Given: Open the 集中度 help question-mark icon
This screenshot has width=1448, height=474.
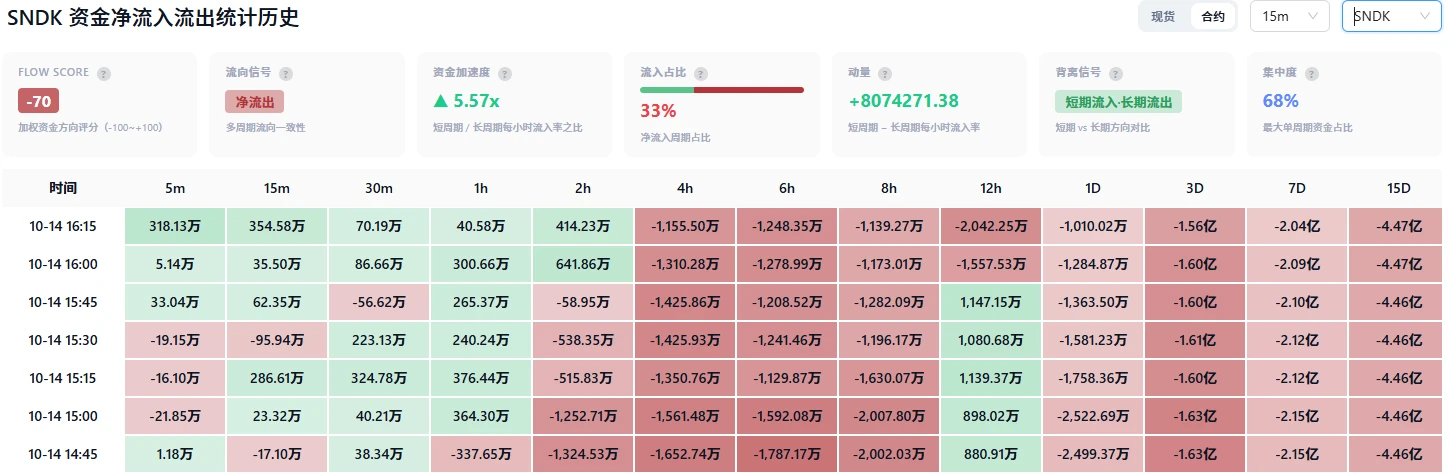Looking at the screenshot, I should pyautogui.click(x=1311, y=74).
